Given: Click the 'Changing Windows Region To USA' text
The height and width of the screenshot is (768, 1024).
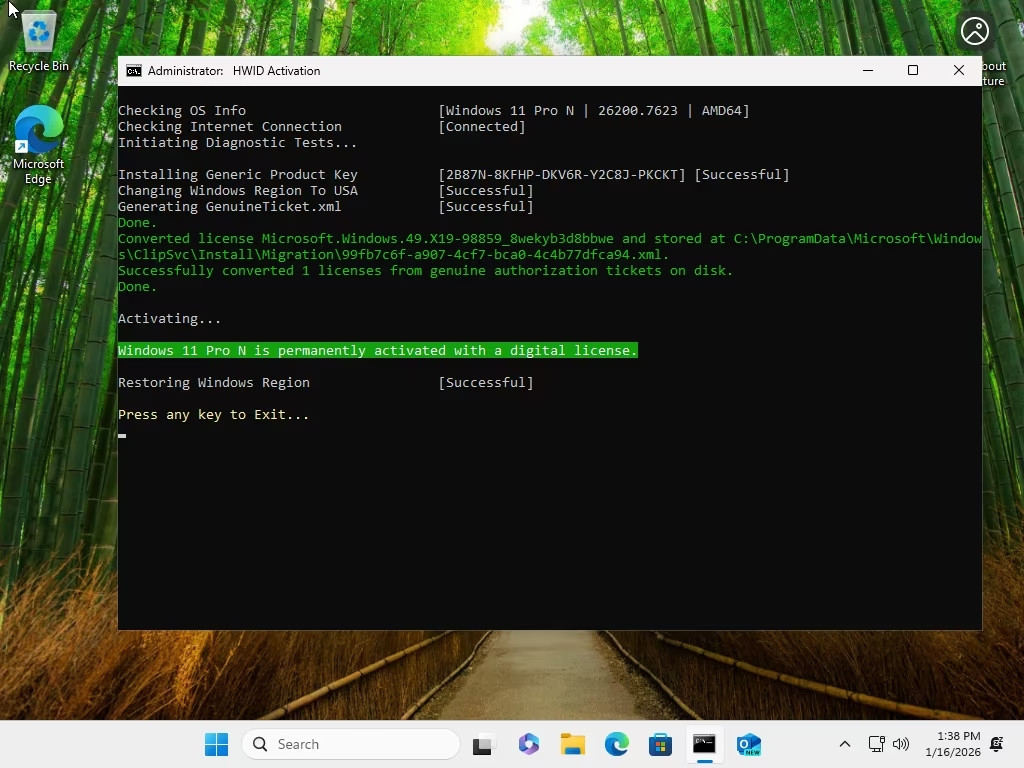Looking at the screenshot, I should click(x=238, y=191).
